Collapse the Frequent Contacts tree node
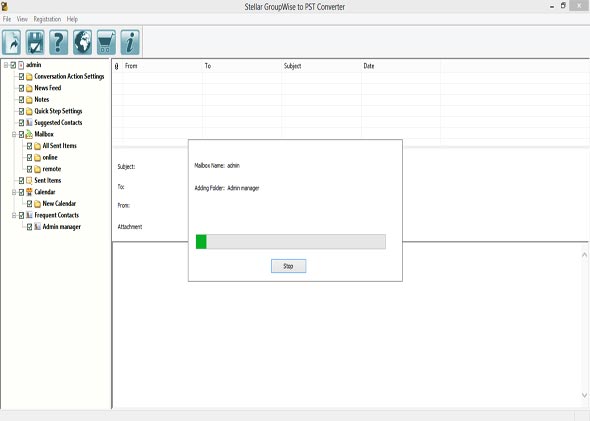 point(14,215)
